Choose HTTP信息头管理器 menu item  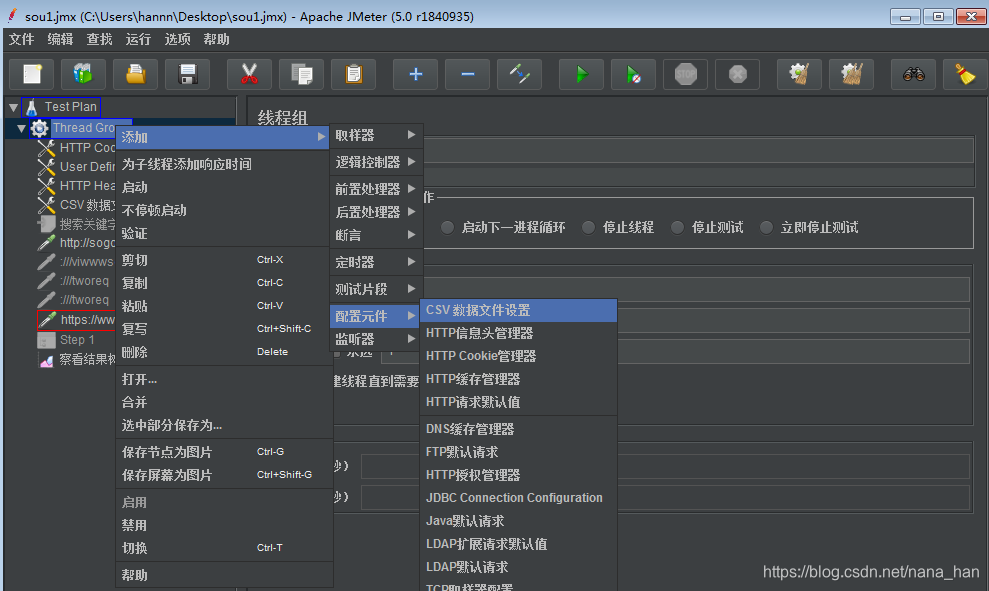[x=518, y=333]
